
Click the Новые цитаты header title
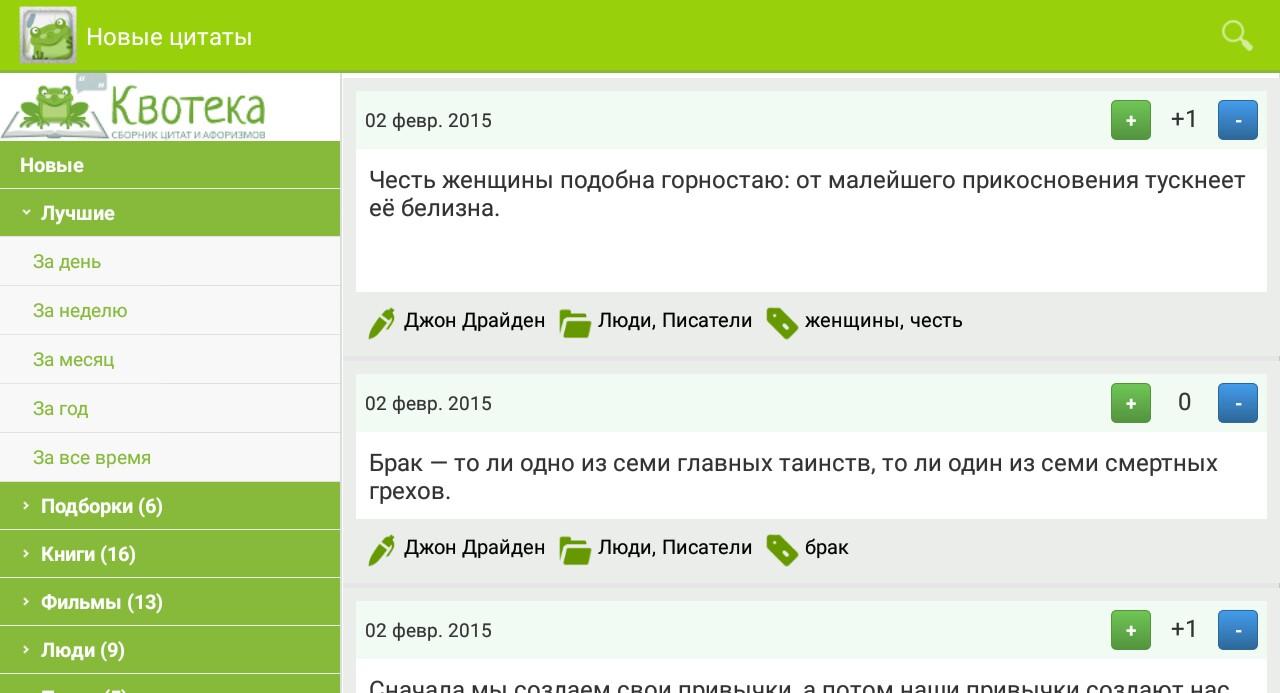click(x=169, y=37)
